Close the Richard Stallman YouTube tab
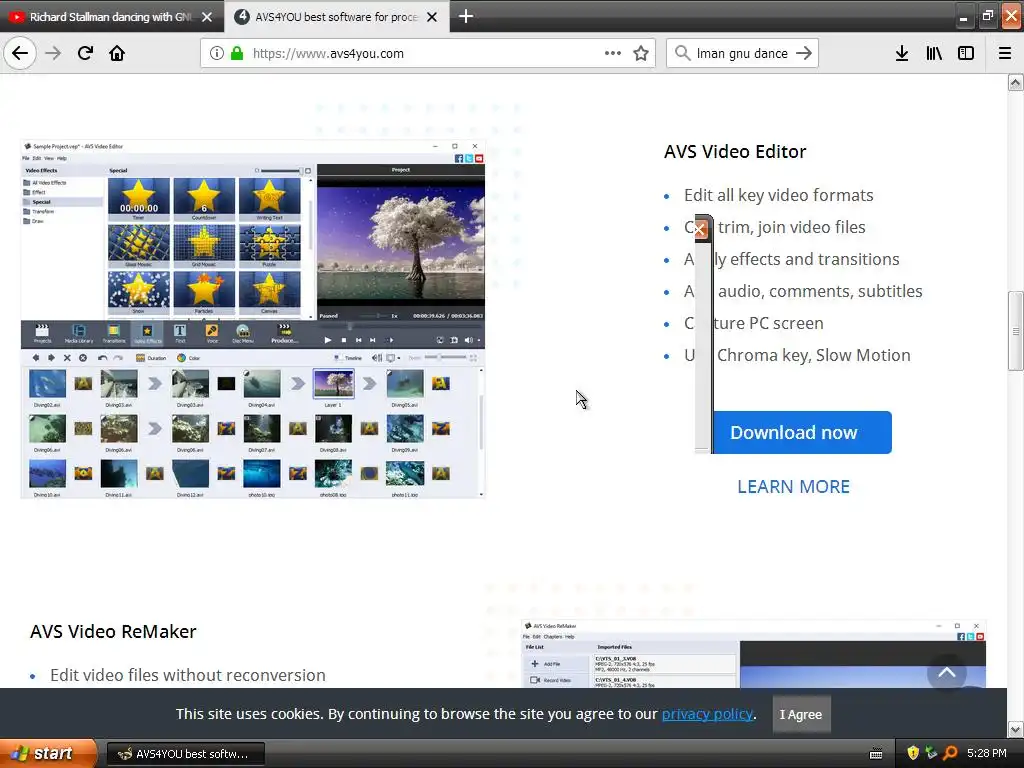The height and width of the screenshot is (768, 1024). click(x=207, y=17)
